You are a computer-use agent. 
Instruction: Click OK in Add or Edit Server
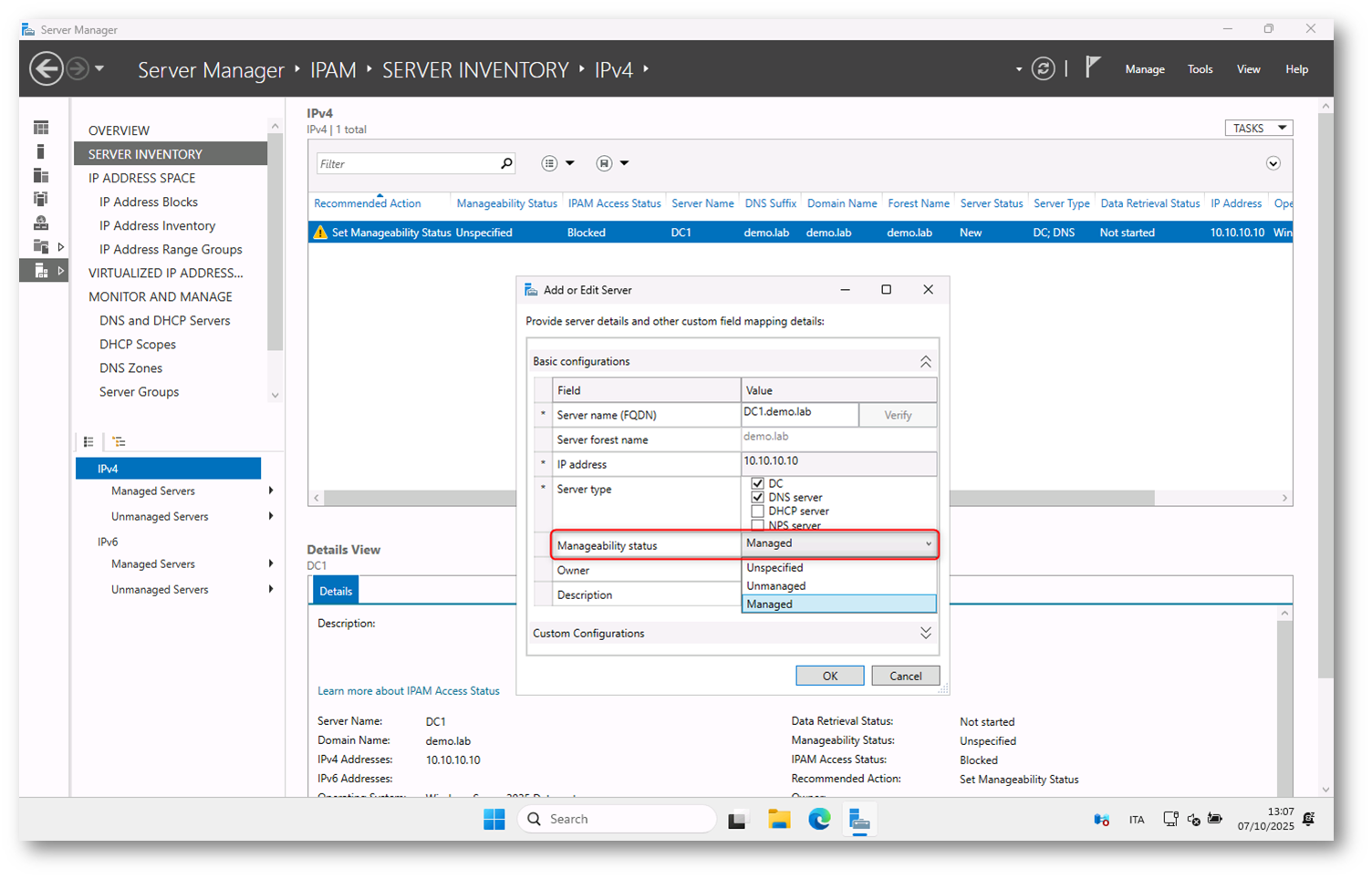[829, 676]
